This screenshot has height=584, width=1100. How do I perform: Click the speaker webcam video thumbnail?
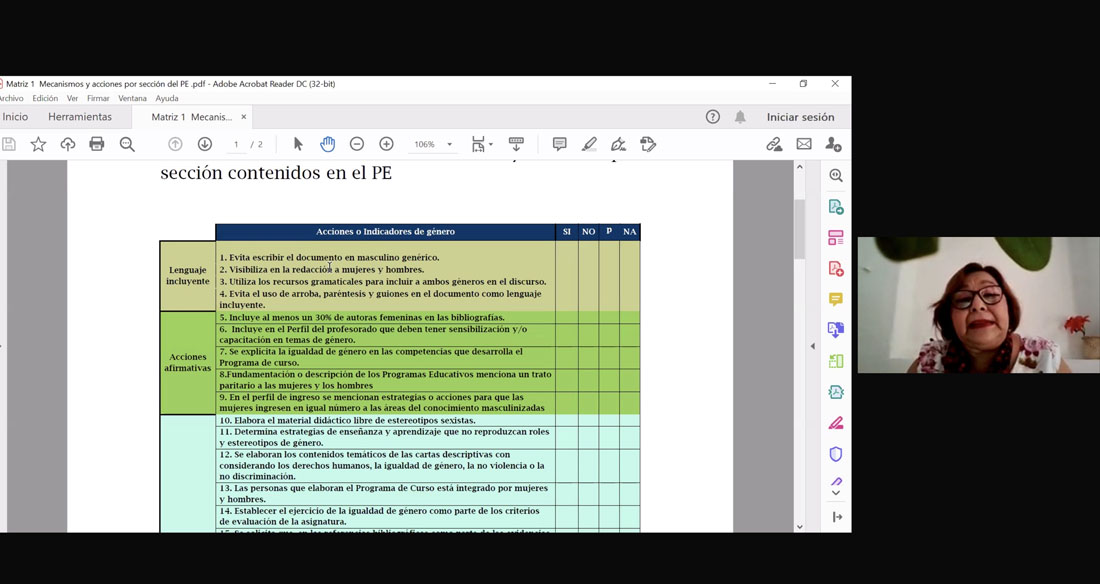(x=979, y=305)
